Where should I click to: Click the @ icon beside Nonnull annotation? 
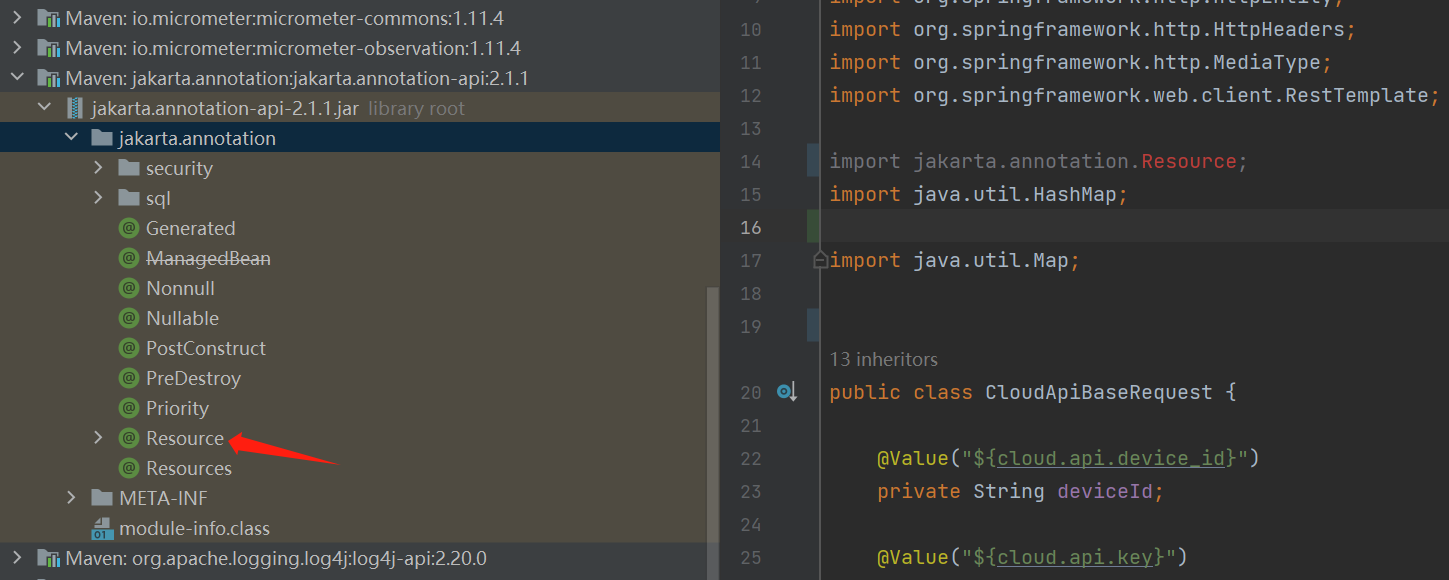coord(129,288)
